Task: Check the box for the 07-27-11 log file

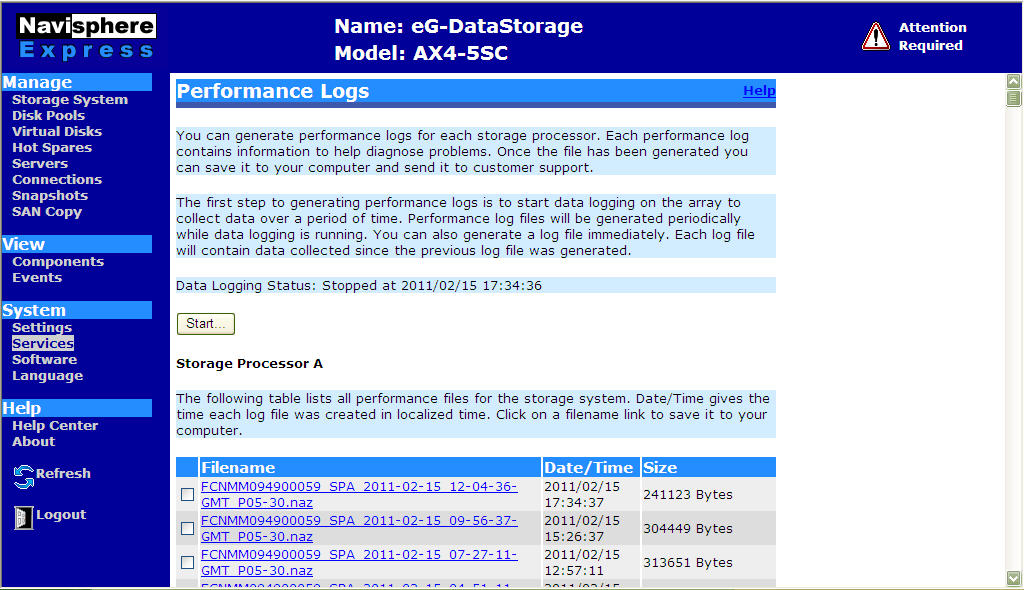Action: 187,562
